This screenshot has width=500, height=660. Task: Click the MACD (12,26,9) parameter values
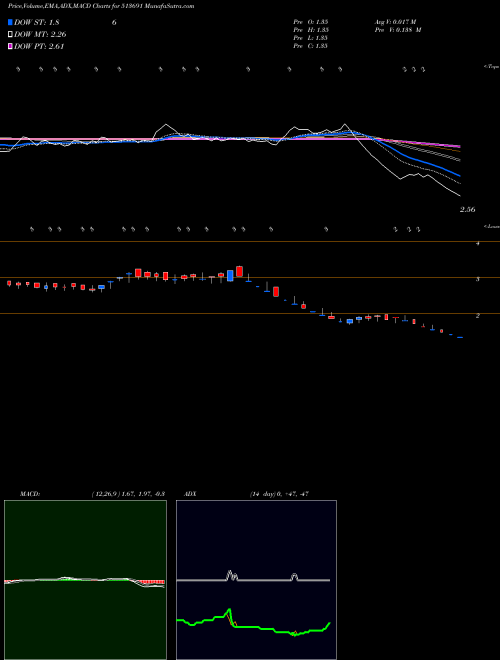tap(128, 494)
